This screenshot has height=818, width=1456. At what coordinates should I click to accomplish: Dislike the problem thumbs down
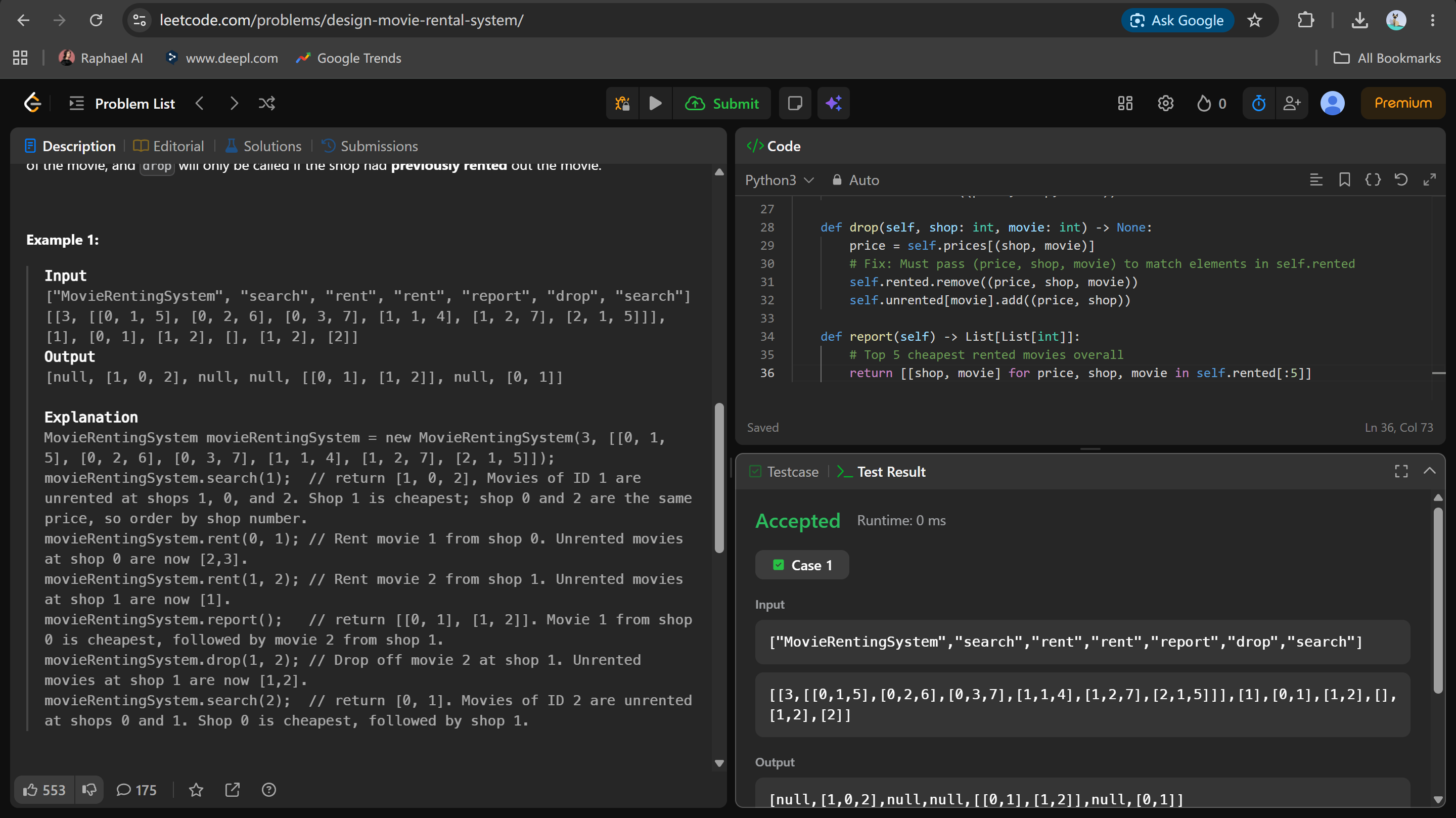click(89, 790)
